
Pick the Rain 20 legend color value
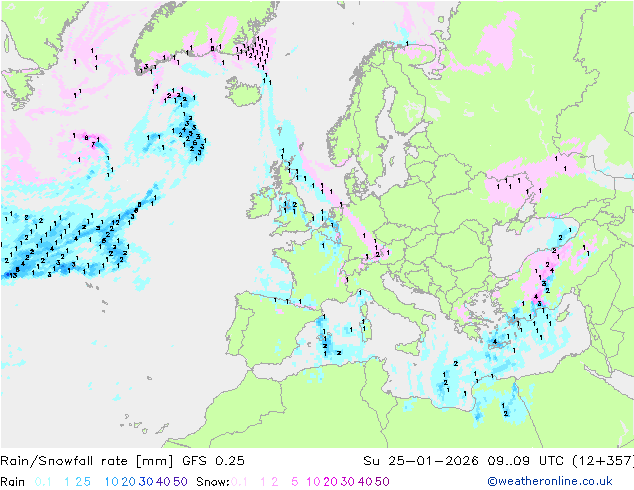pyautogui.click(x=129, y=482)
